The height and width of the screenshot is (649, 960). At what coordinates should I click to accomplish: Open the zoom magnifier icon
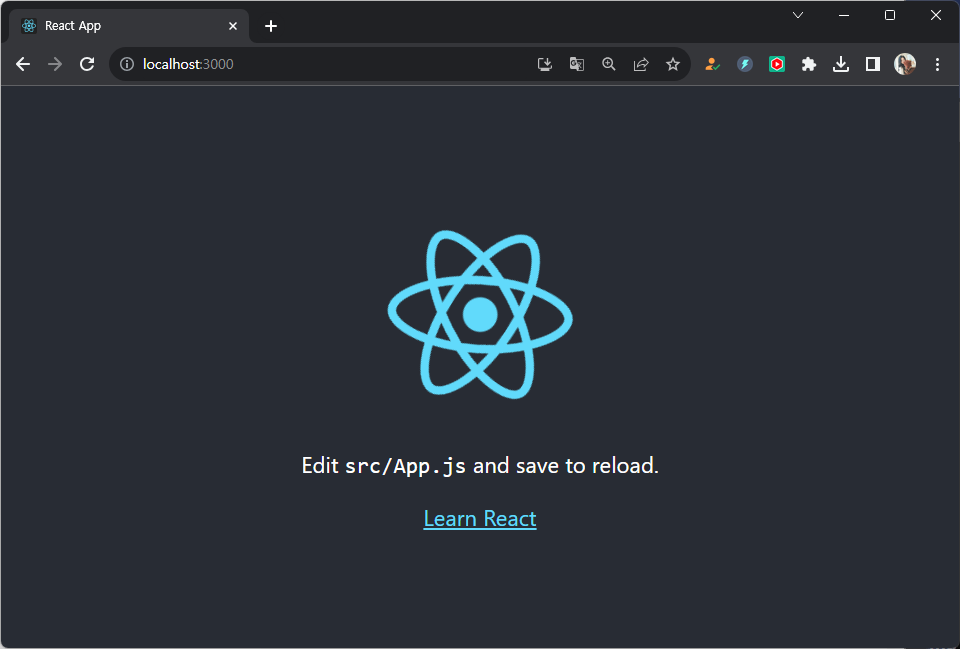(609, 64)
